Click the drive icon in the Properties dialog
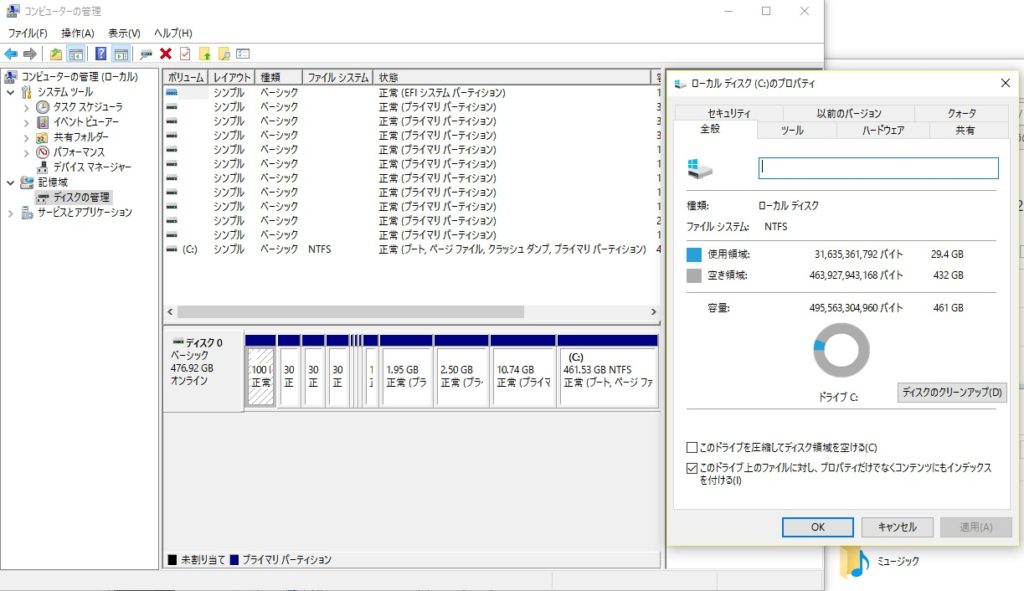Screen dimensions: 1024x591 point(700,169)
